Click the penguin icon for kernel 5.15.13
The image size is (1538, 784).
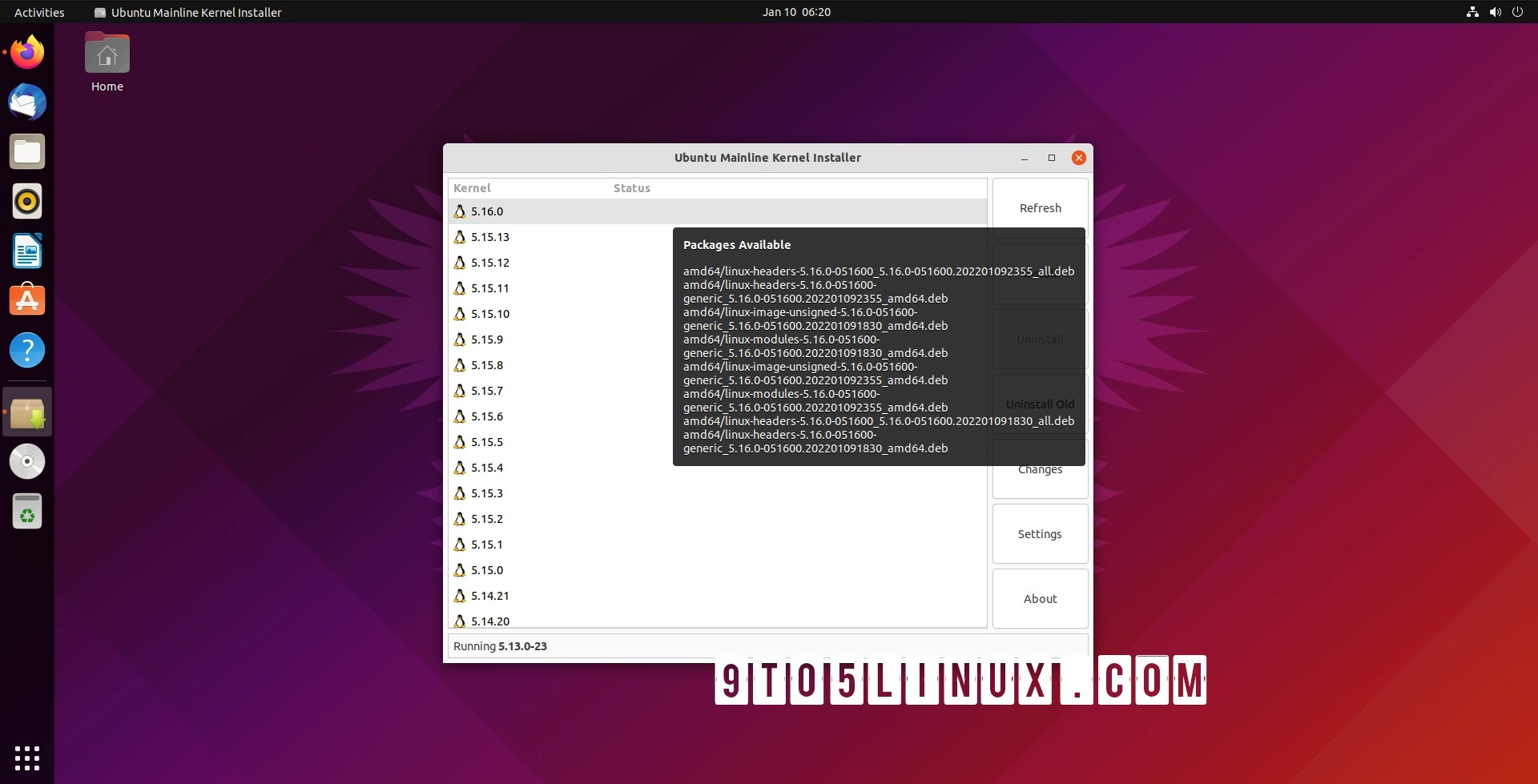[460, 237]
